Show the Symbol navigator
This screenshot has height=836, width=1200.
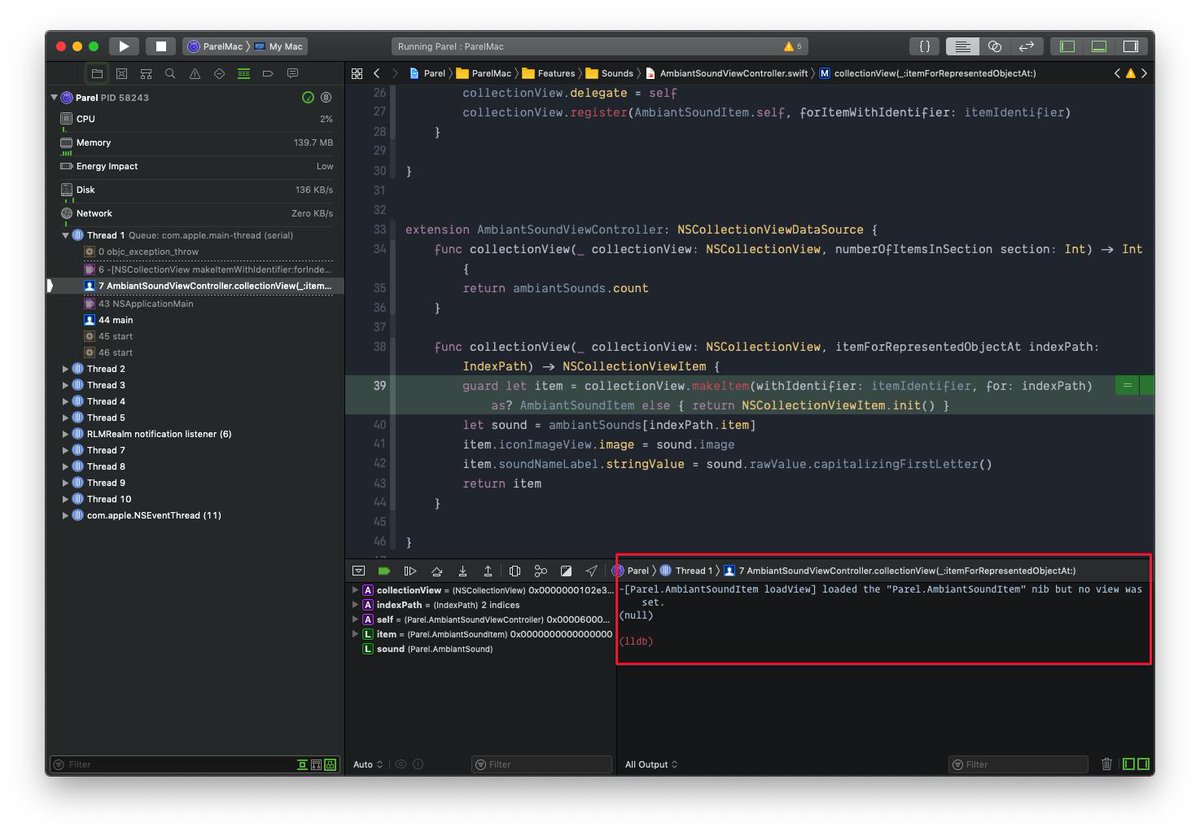tap(146, 73)
